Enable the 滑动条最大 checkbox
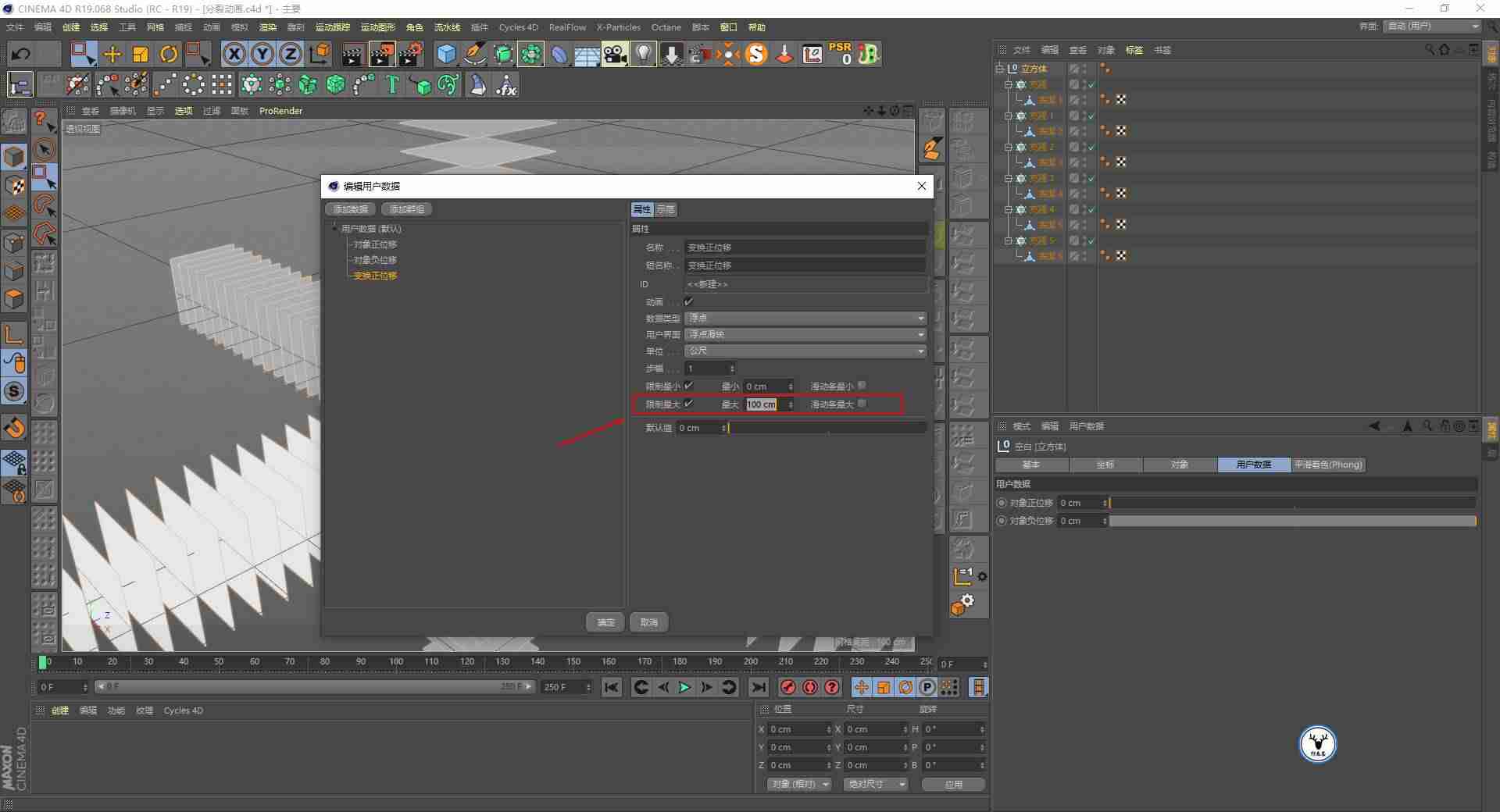Viewport: 1500px width, 812px height. coord(862,404)
